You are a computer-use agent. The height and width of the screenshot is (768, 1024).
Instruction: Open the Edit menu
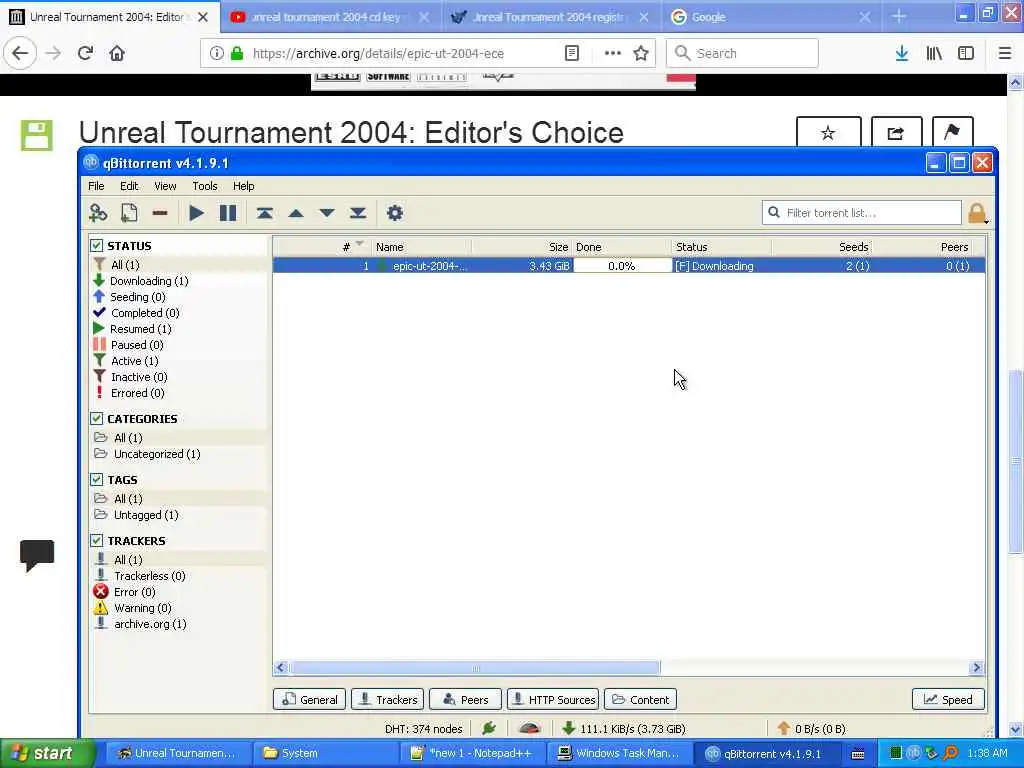(x=129, y=186)
